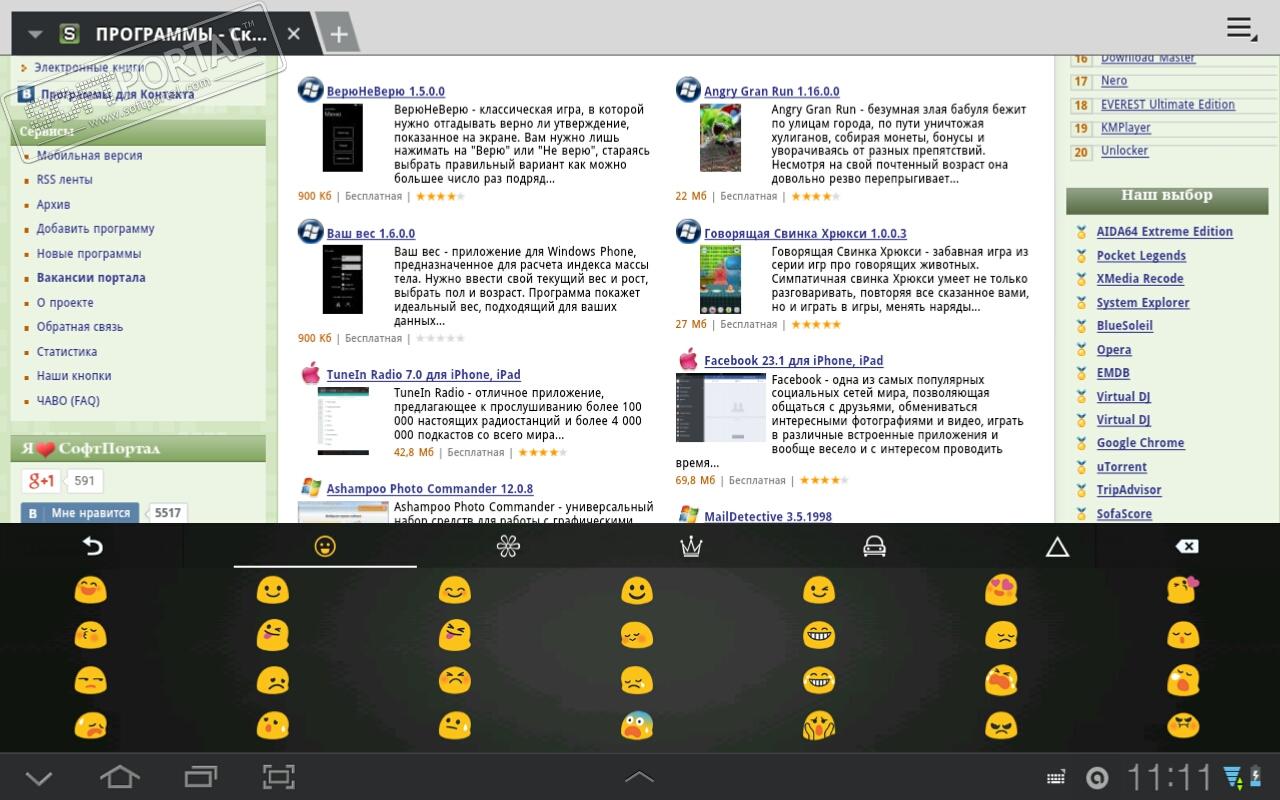Open the AIDA64 Extreme Edition link
Image resolution: width=1280 pixels, height=800 pixels.
(x=1165, y=232)
